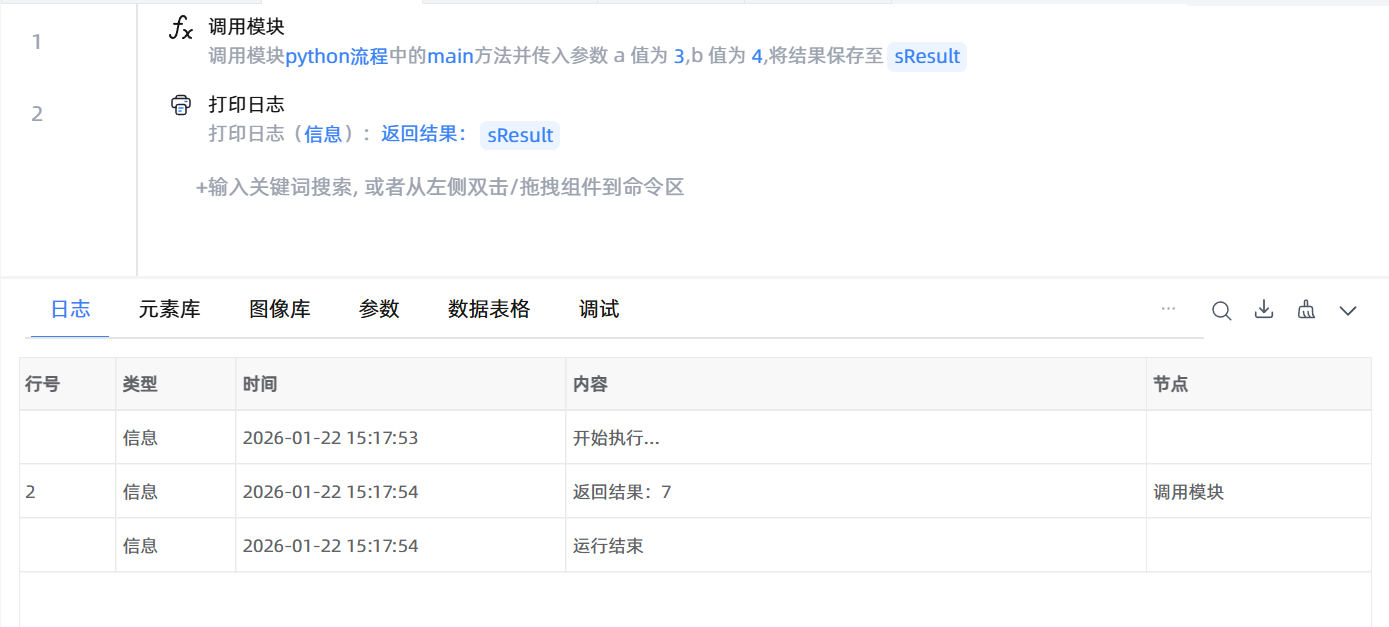Go to the 参数 tab
The height and width of the screenshot is (627, 1389).
point(379,310)
